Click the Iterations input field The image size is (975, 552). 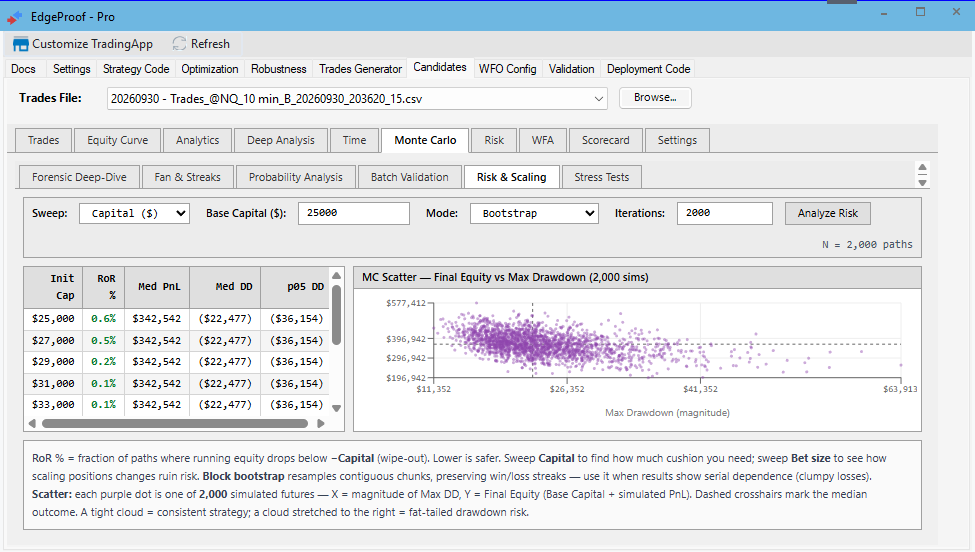725,213
